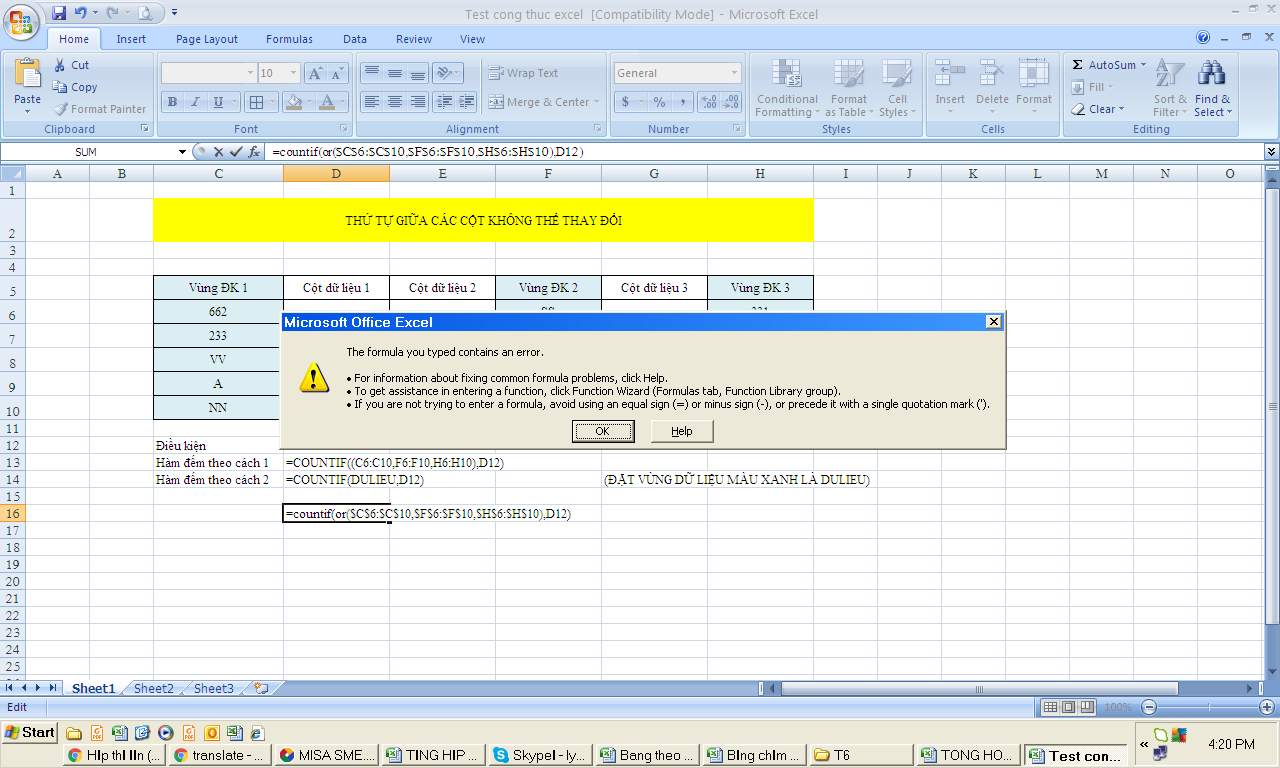Open the General number format dropdown
Viewport: 1280px width, 768px height.
point(734,73)
